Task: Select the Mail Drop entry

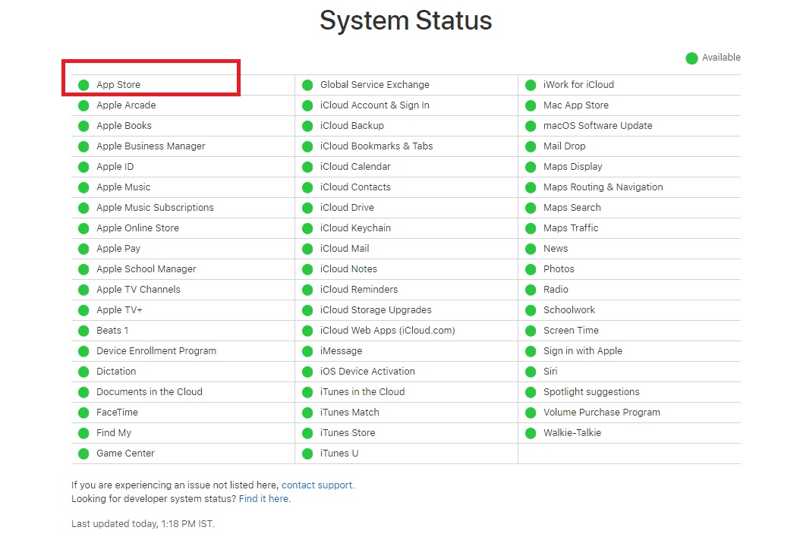Action: click(564, 146)
